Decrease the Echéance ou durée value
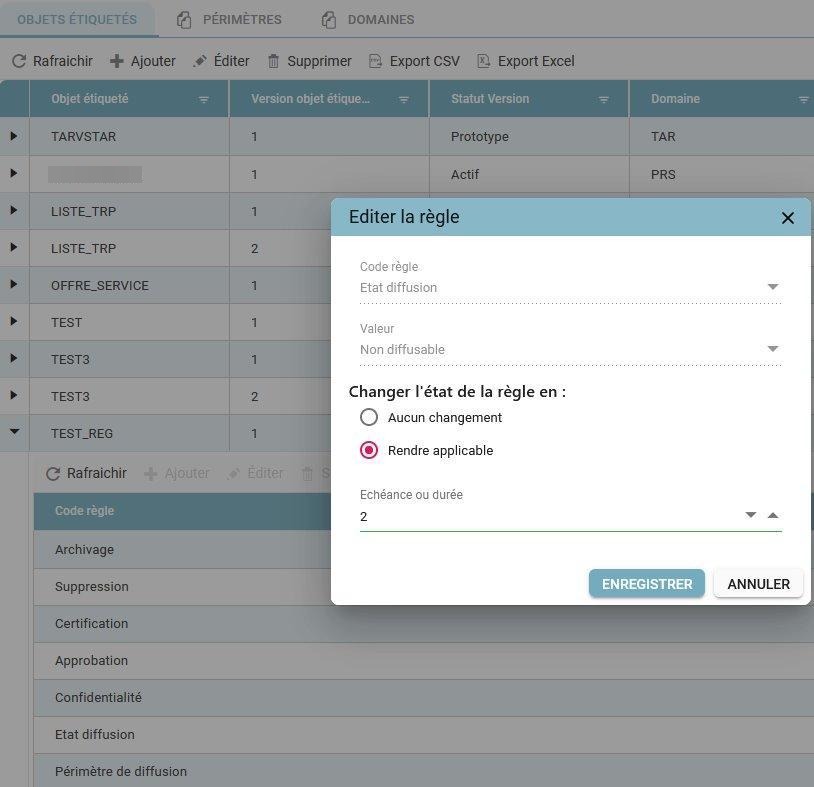 pos(750,515)
